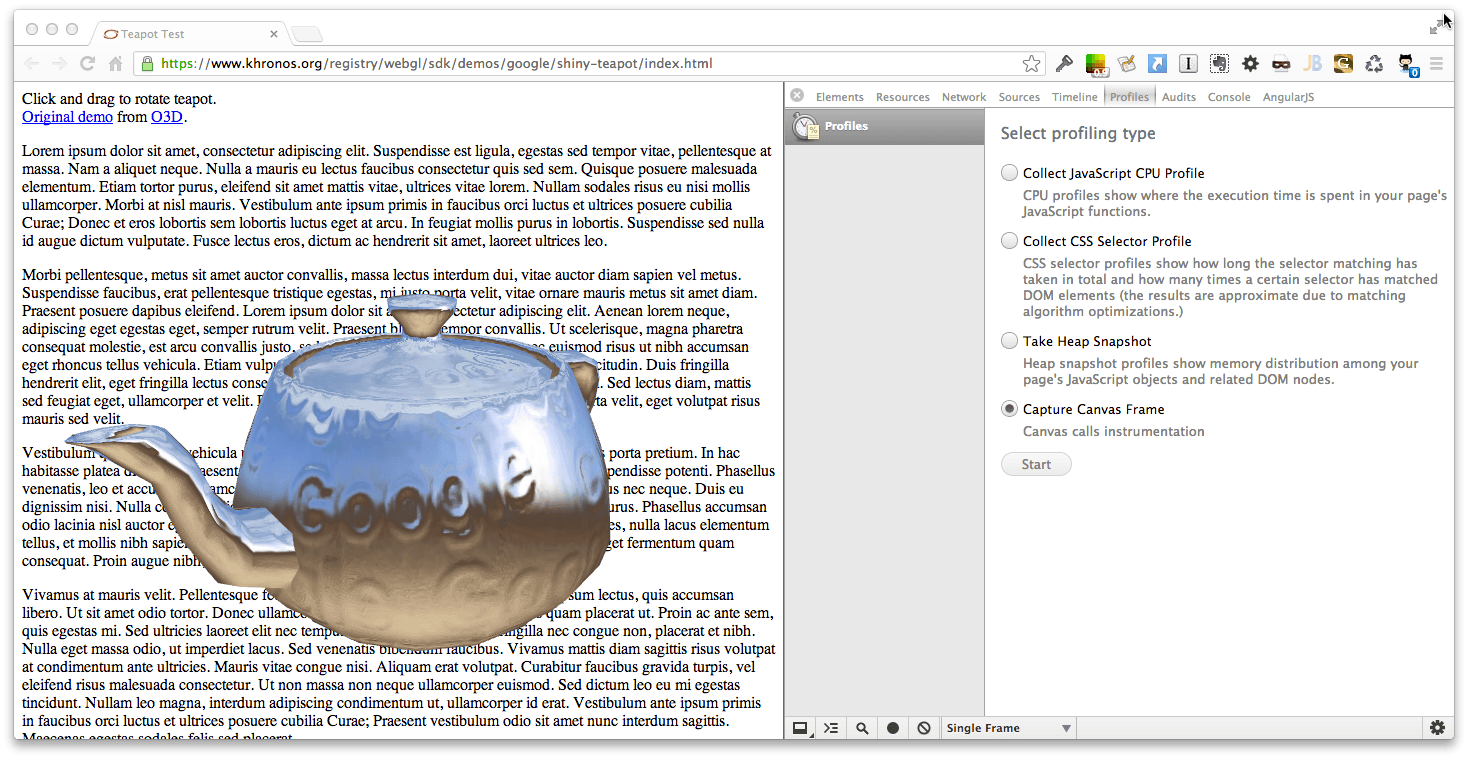This screenshot has width=1468, height=759.
Task: Click the blue arrow shortcut extension icon
Action: pyautogui.click(x=1158, y=64)
